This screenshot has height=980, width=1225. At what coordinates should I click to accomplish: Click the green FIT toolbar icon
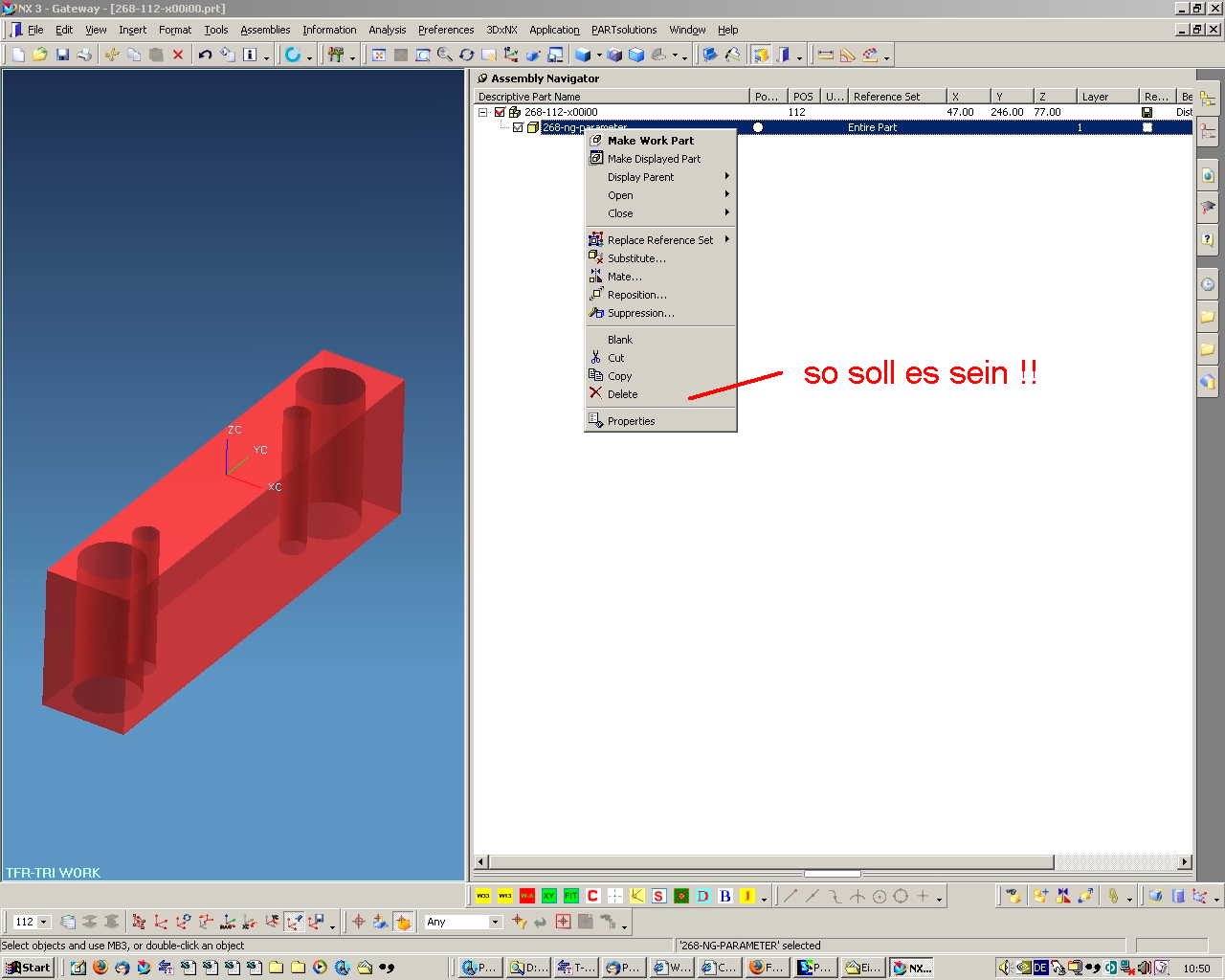[x=571, y=896]
